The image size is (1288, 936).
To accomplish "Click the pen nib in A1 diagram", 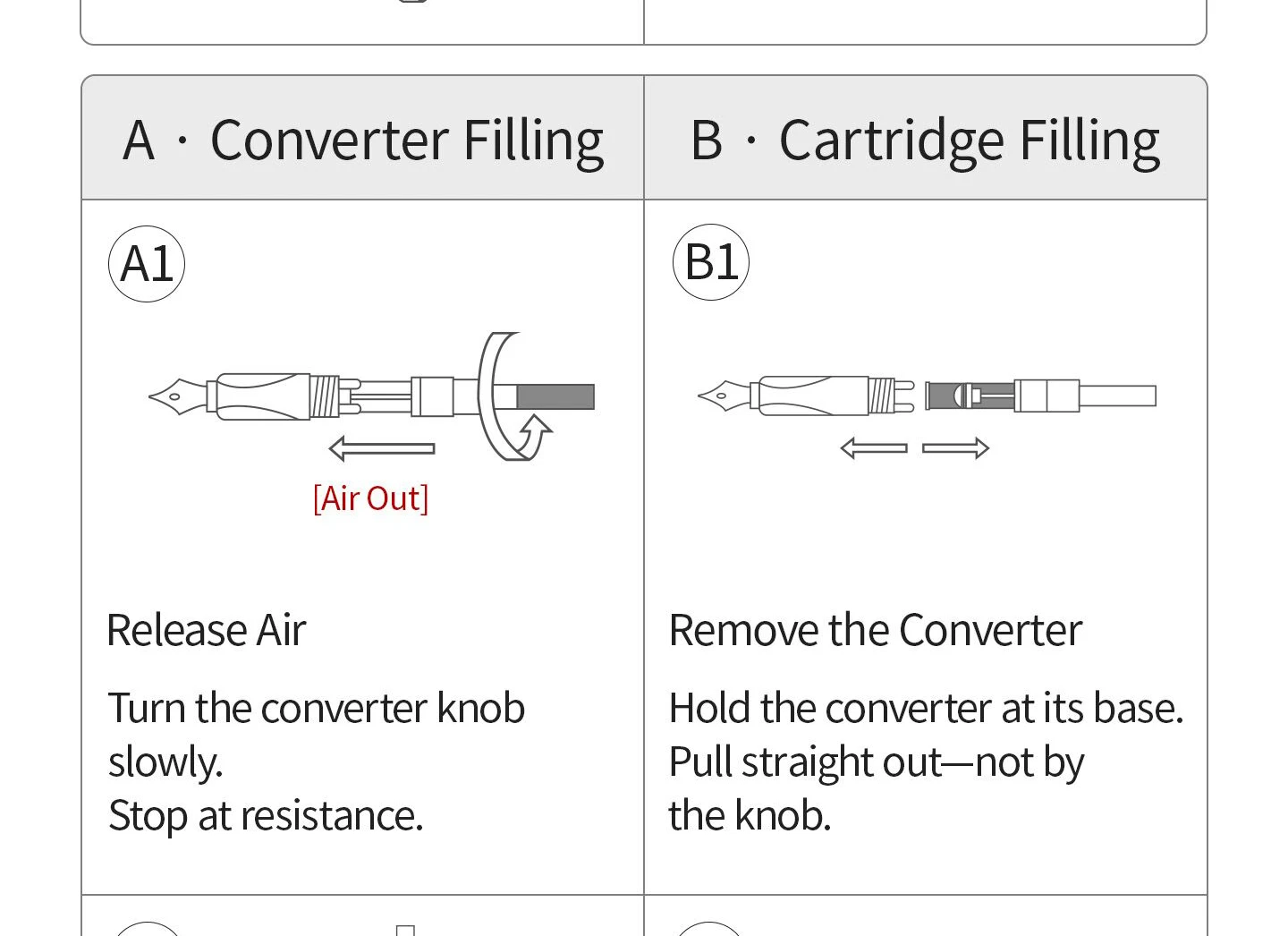I will [x=178, y=396].
